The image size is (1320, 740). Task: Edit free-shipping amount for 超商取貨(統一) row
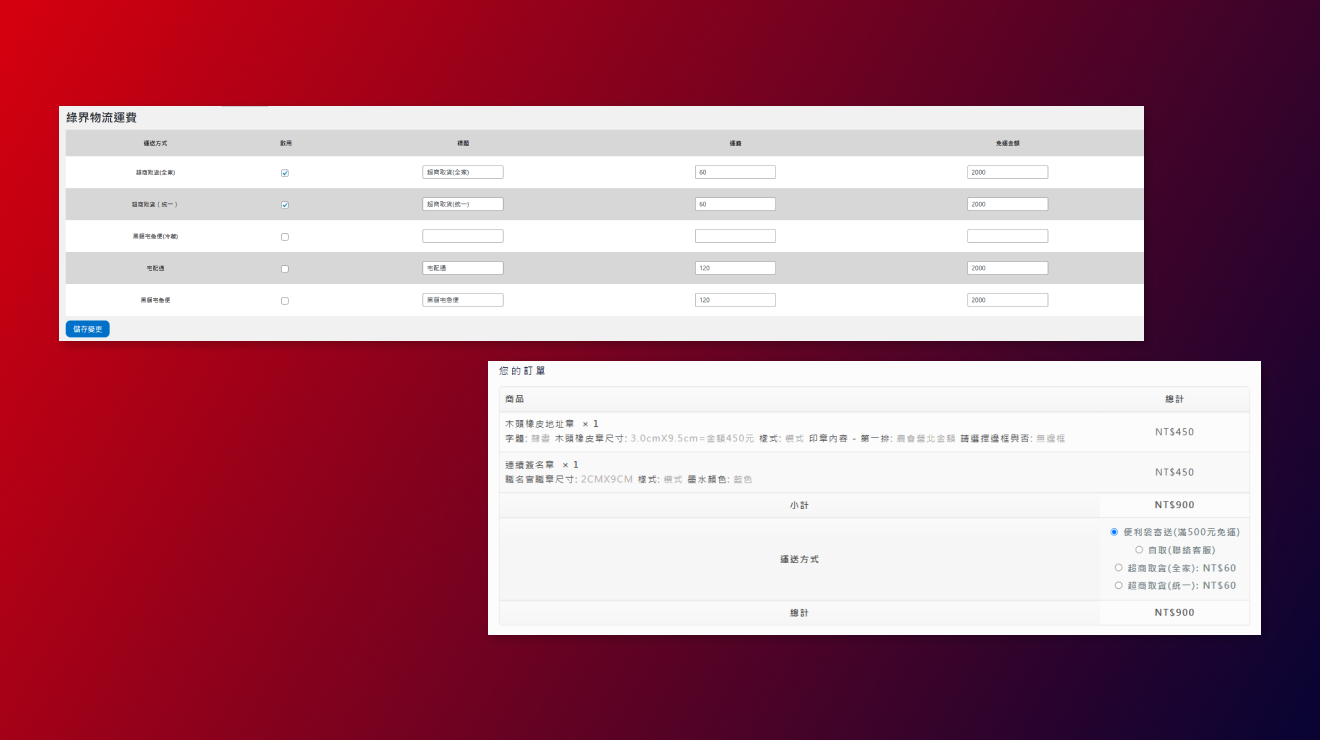pyautogui.click(x=1008, y=204)
